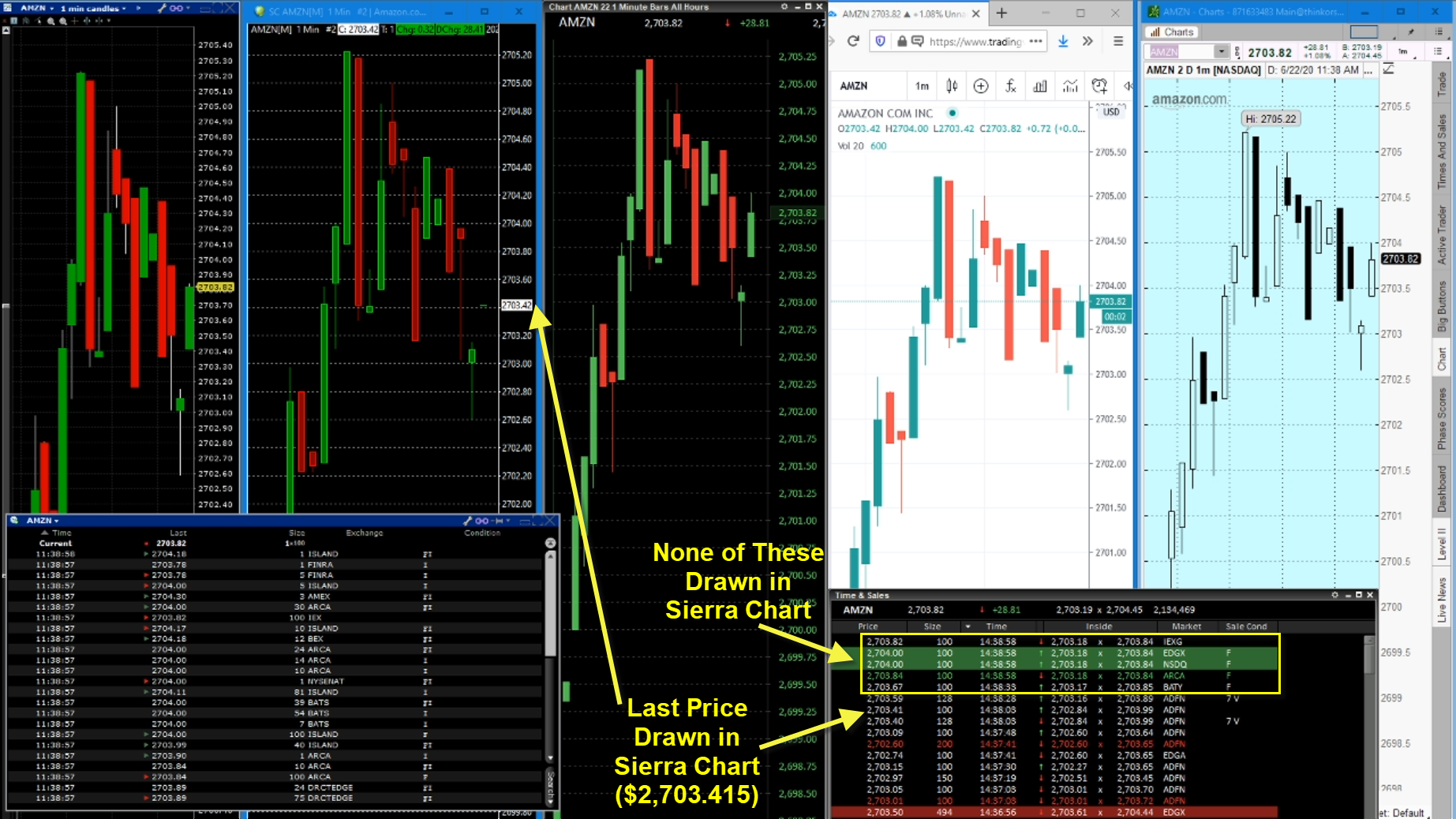This screenshot has width=1456, height=819.
Task: Open the 1m timeframe selector in thinkorswim
Action: [x=1403, y=51]
